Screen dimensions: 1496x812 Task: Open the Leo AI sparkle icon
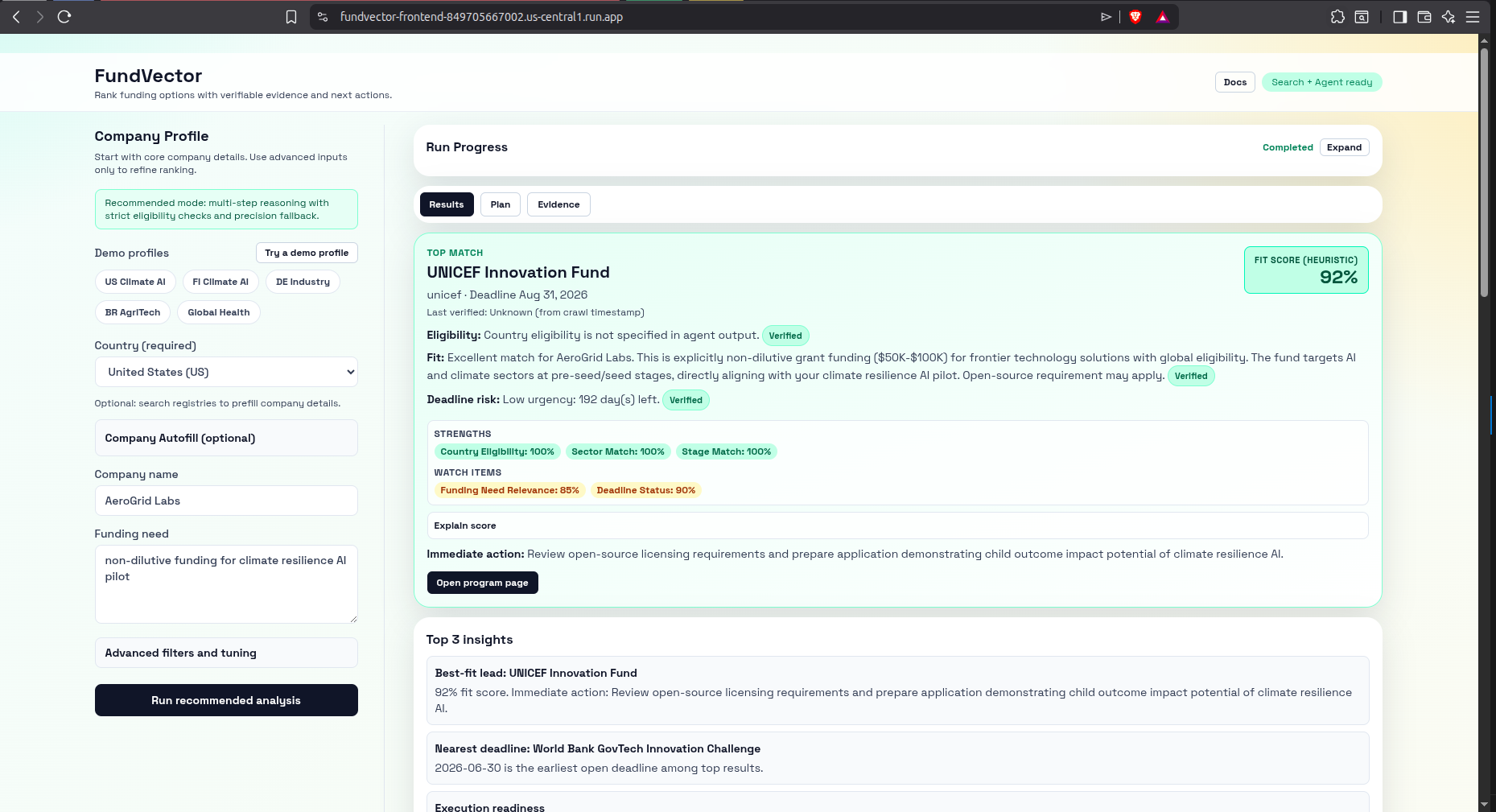point(1449,17)
